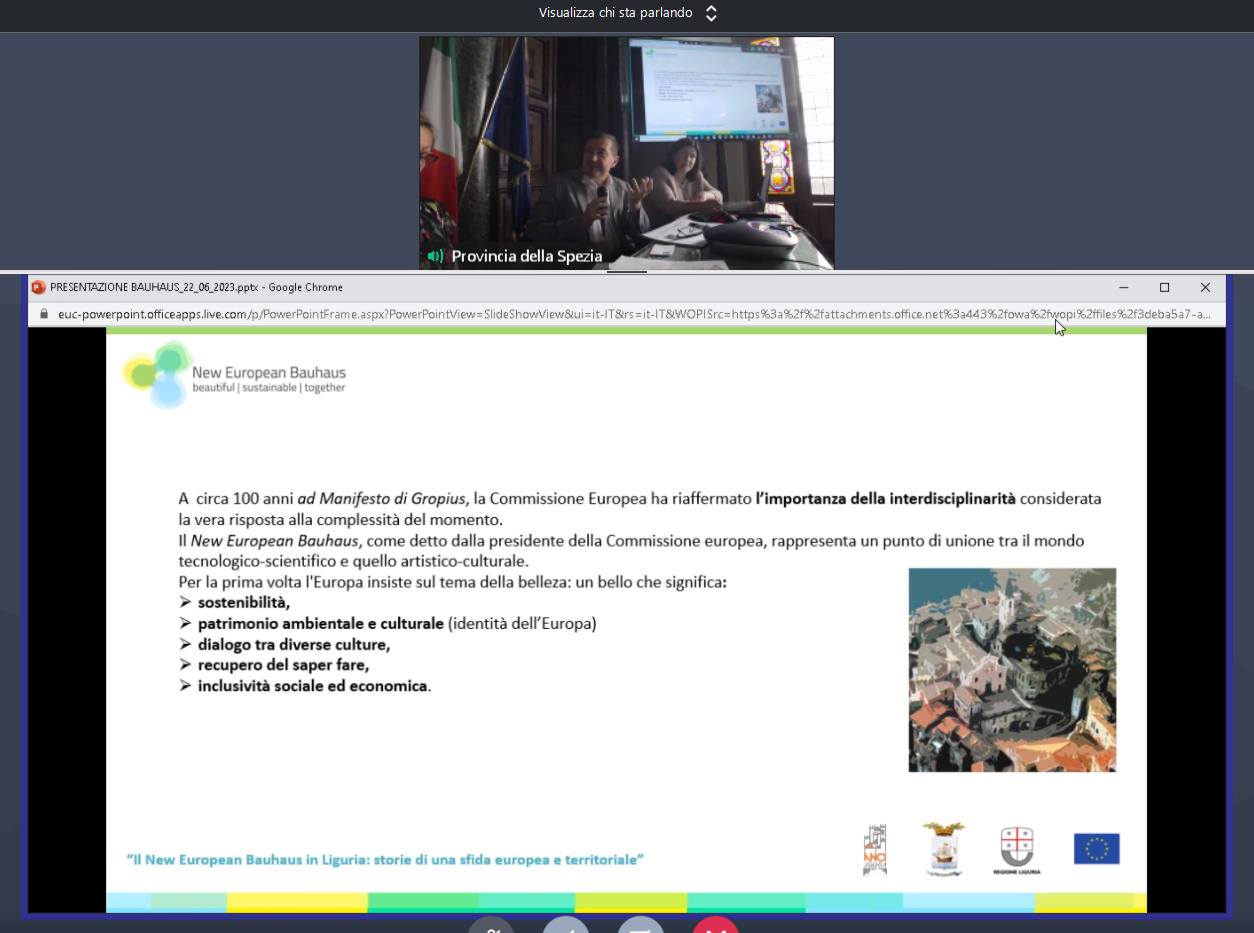1254x933 pixels.
Task: Click the footer "Il New European Bauhaus in Liguria" caption
Action: point(385,859)
